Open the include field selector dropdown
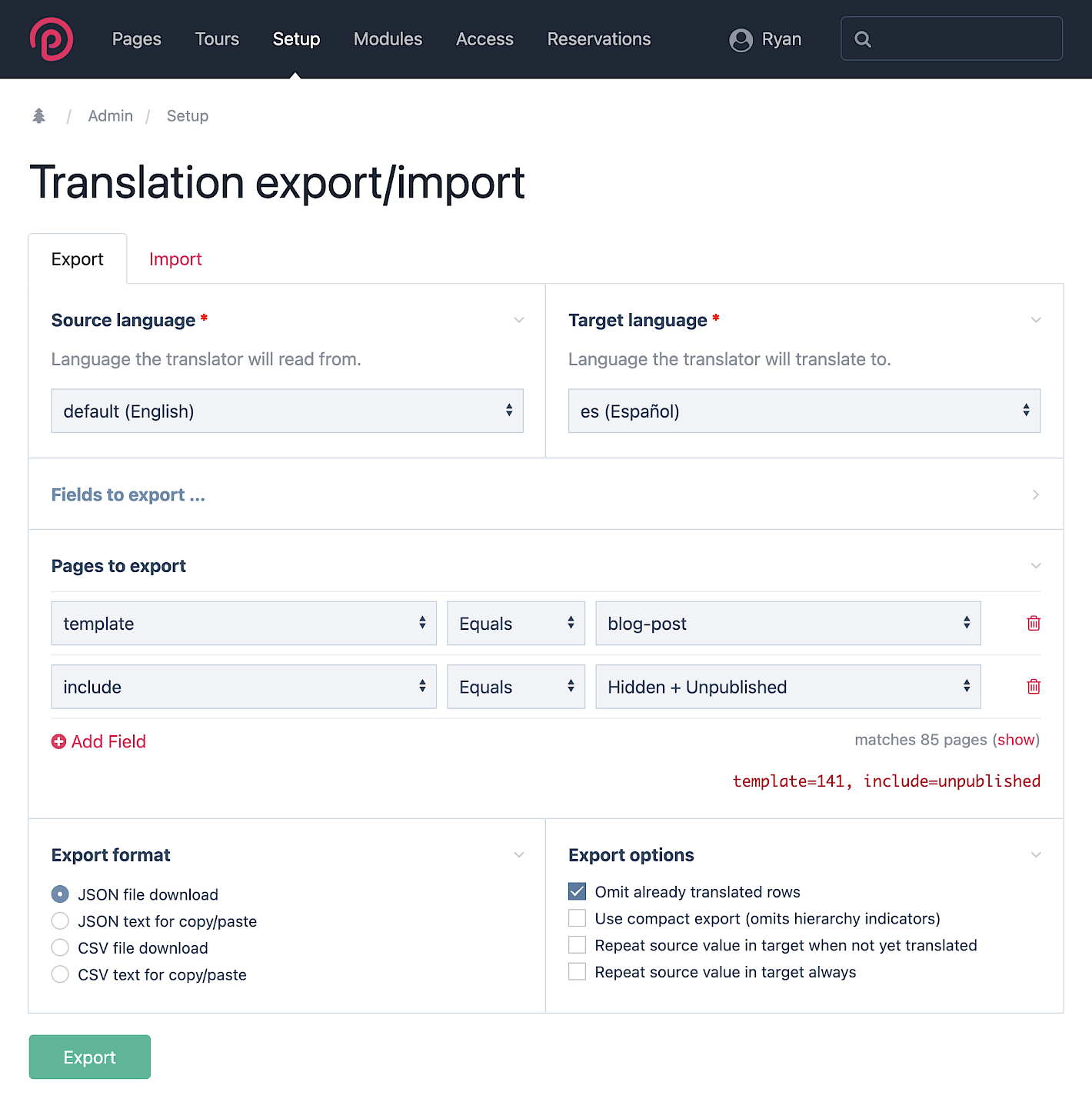The image size is (1092, 1112). click(244, 687)
